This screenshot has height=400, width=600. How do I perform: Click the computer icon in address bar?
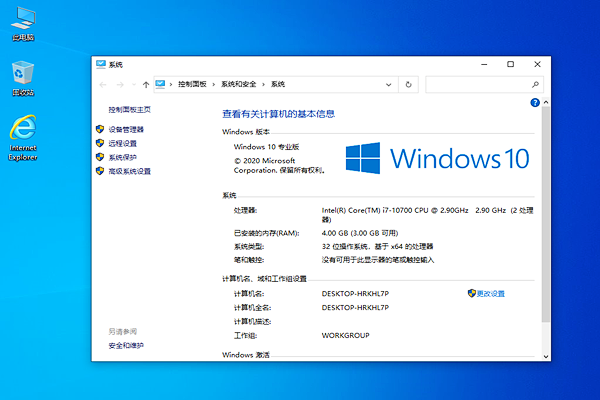[160, 84]
